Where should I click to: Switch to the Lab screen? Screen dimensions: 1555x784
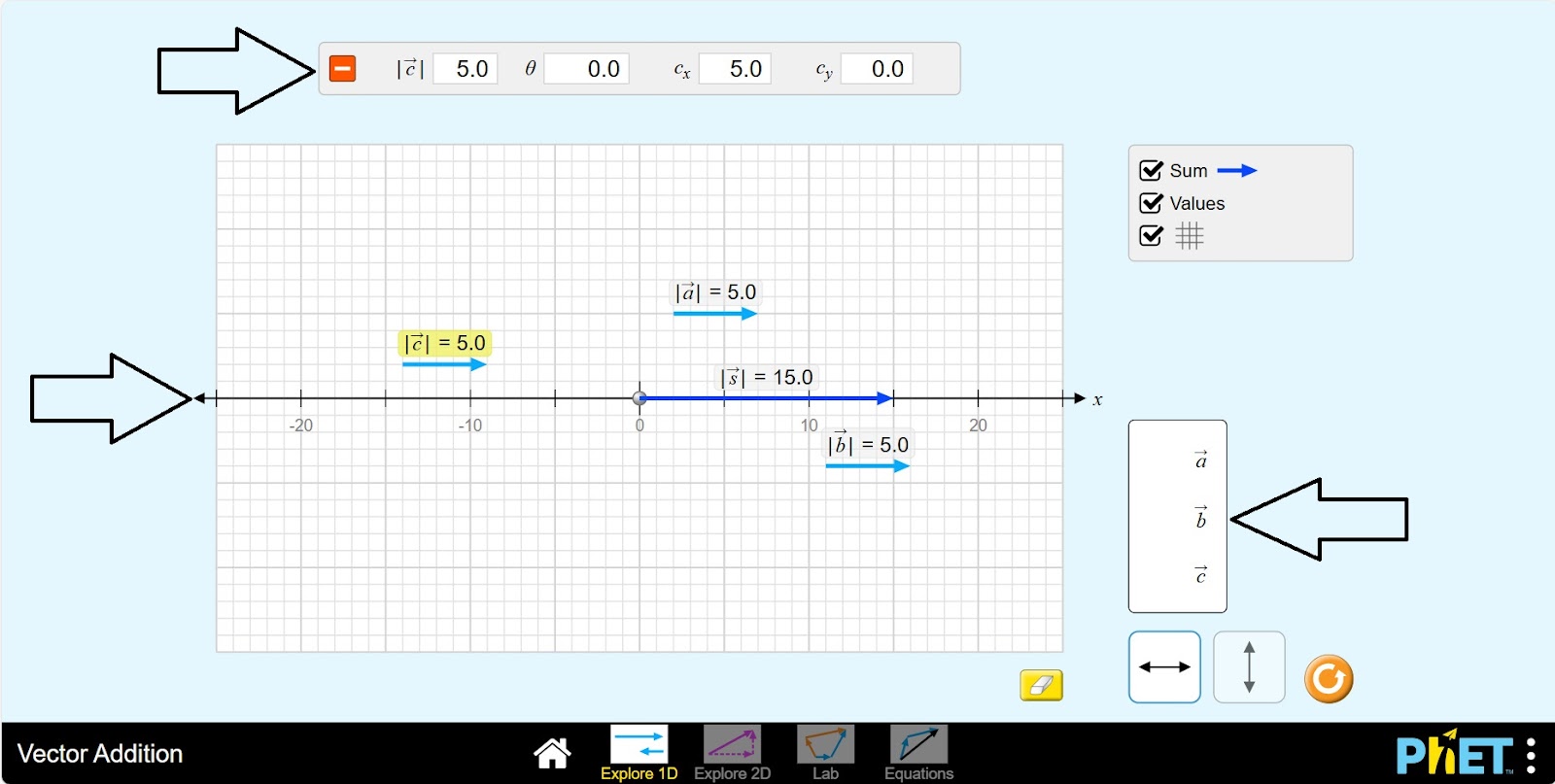click(825, 753)
